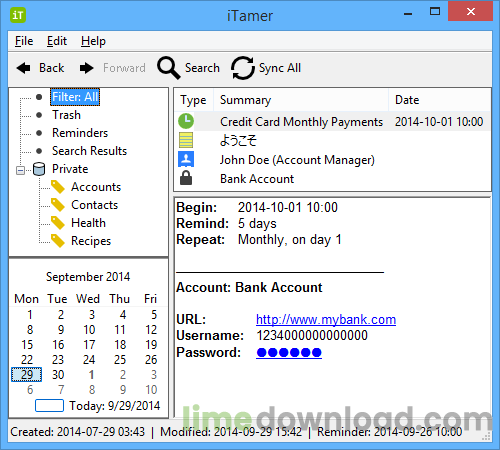Select the yellow note icon entry

186,140
